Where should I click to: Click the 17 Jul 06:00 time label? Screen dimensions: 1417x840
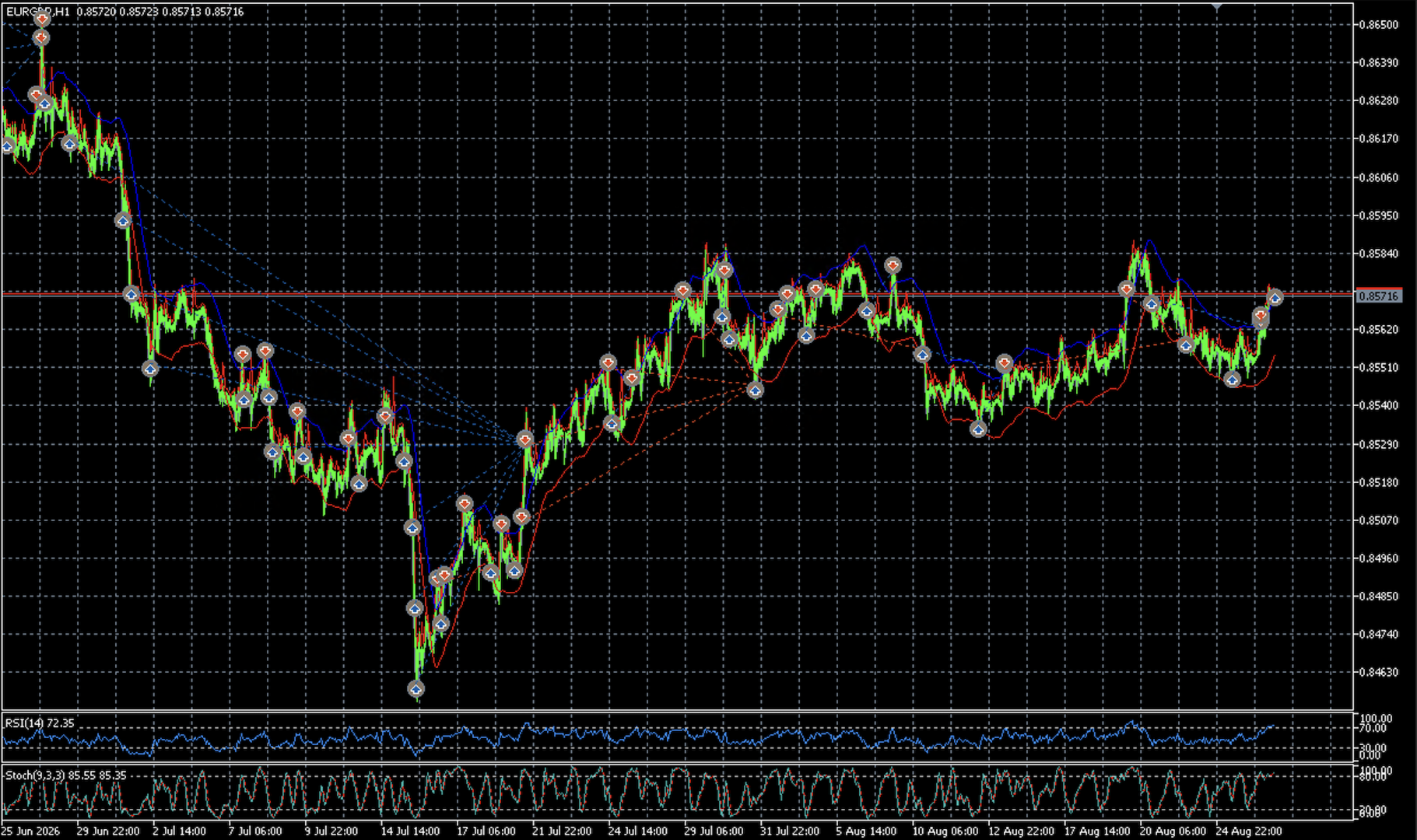[486, 831]
